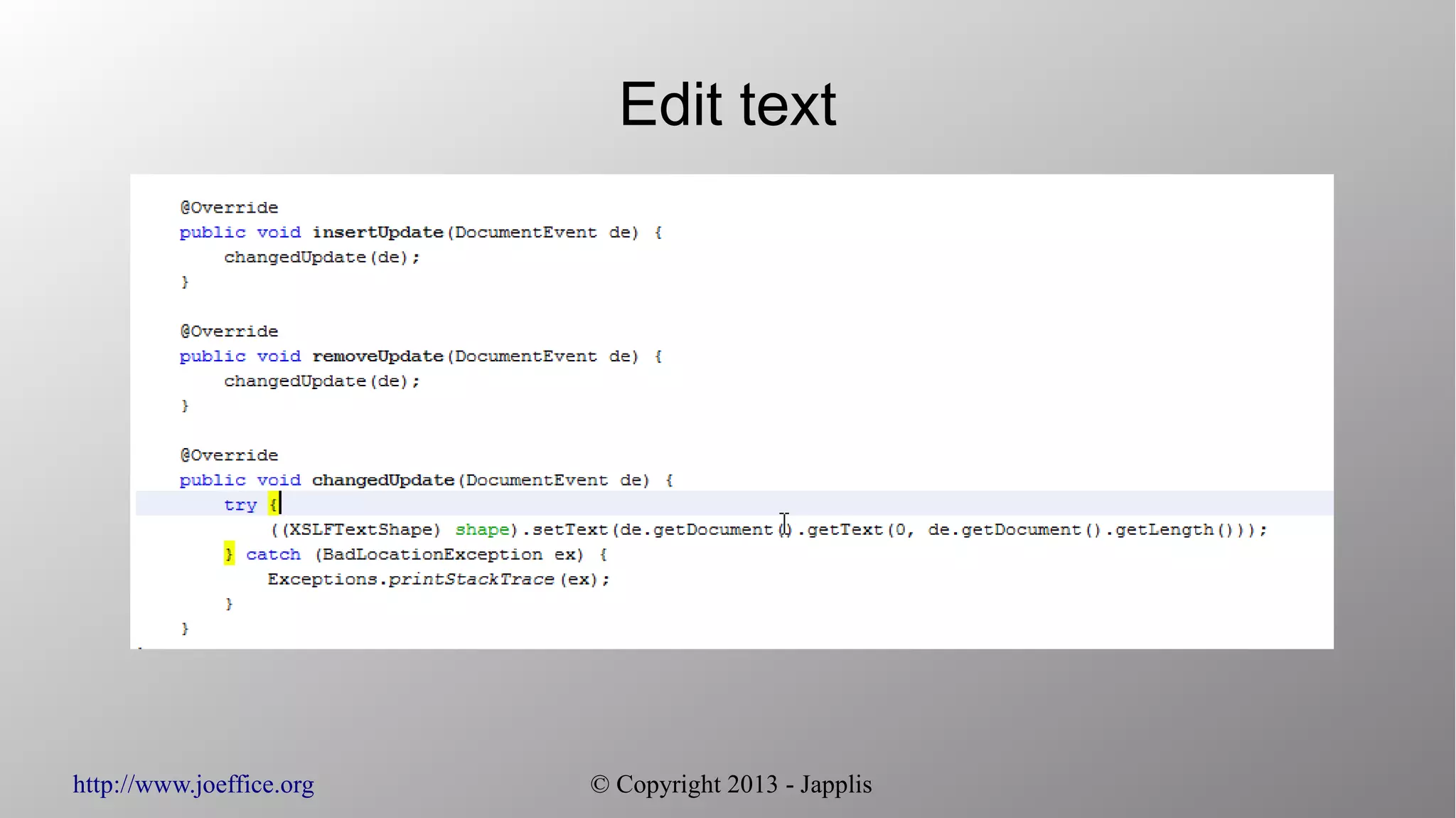Click the third @Override annotation
The image size is (1456, 818).
(229, 455)
